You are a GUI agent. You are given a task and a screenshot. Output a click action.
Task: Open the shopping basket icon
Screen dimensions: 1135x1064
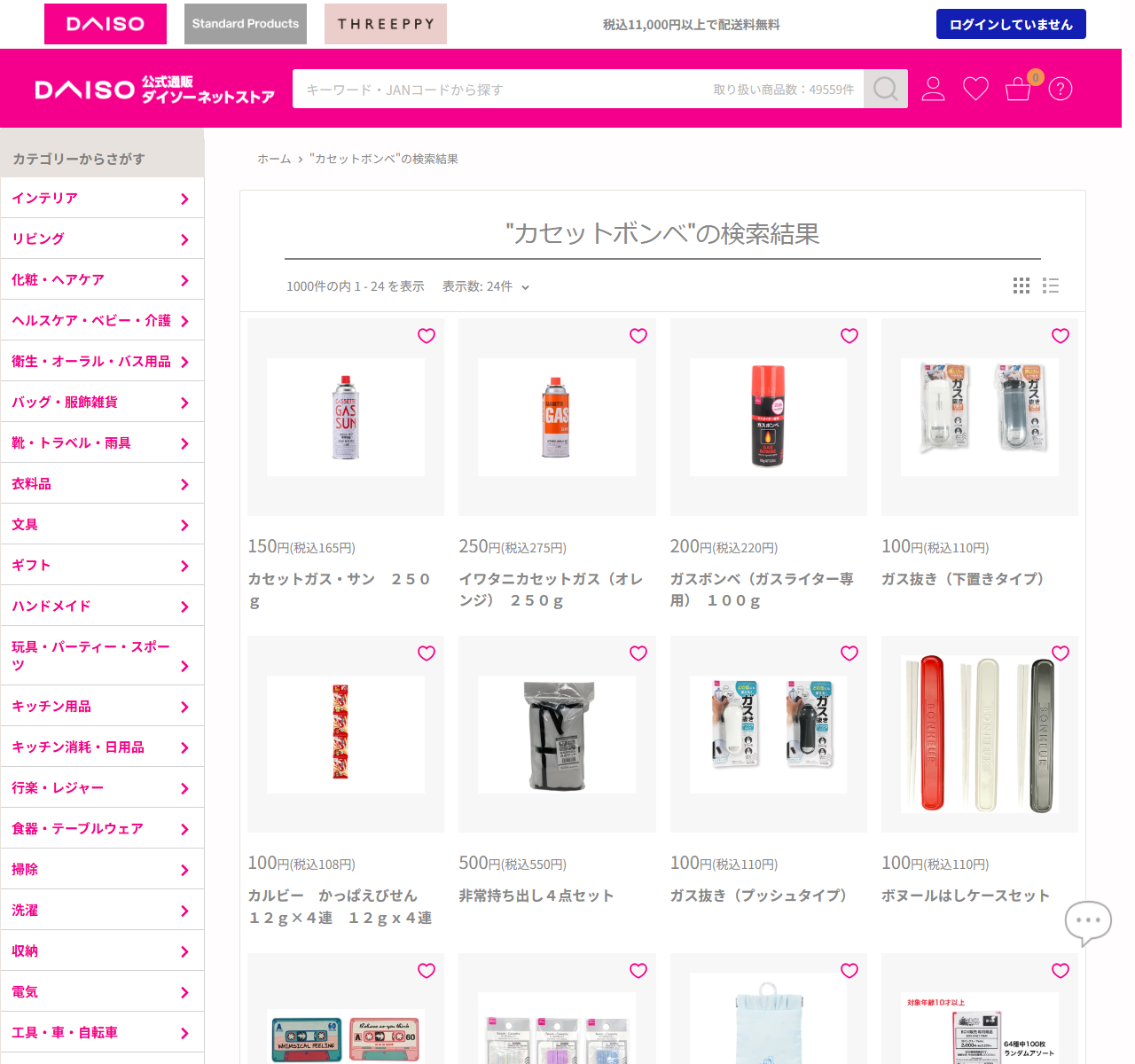(1018, 89)
